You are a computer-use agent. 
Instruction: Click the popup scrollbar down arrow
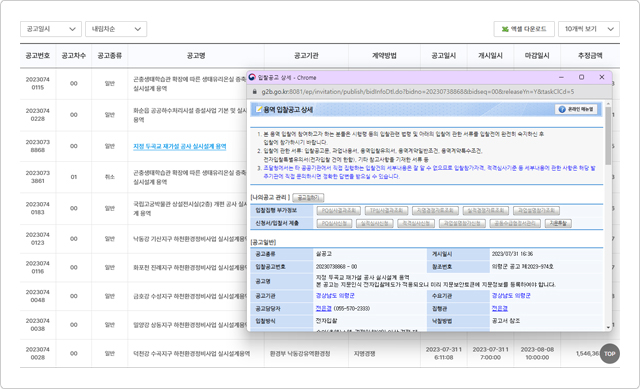coord(608,327)
